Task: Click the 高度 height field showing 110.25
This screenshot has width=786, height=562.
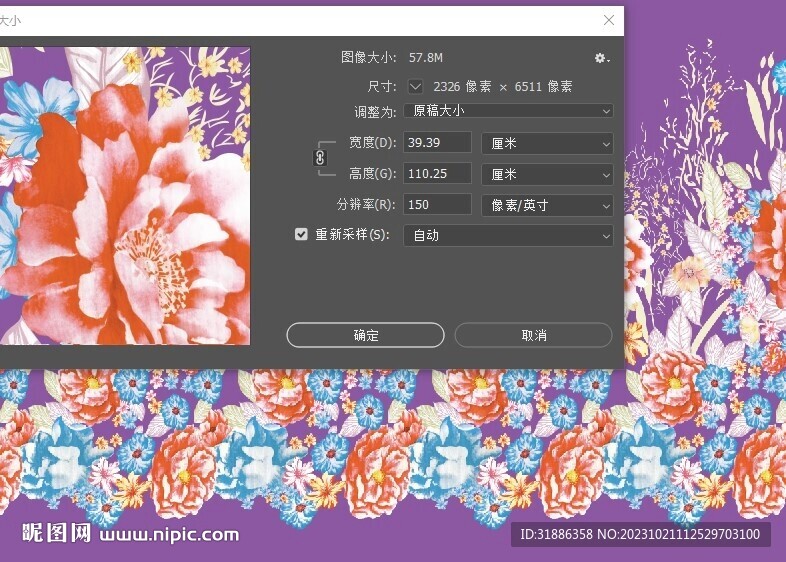Action: click(x=437, y=174)
